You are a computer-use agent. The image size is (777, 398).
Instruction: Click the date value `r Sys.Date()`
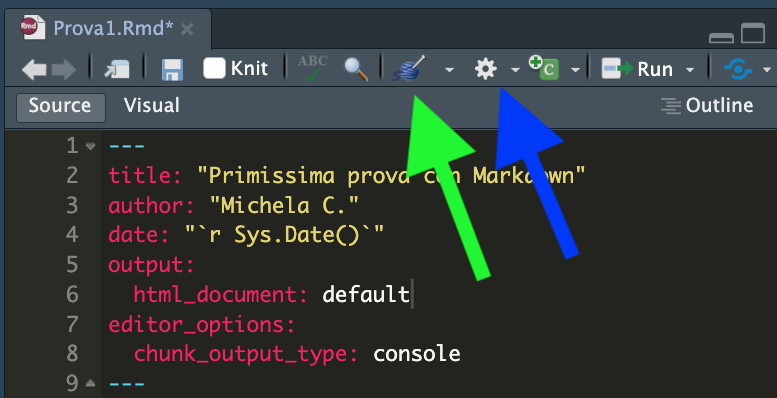(x=284, y=235)
